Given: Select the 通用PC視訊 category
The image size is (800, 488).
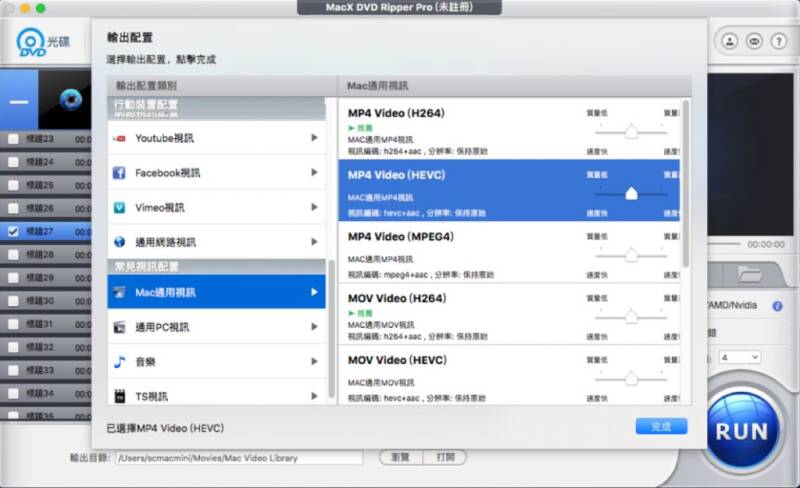Looking at the screenshot, I should click(x=216, y=327).
